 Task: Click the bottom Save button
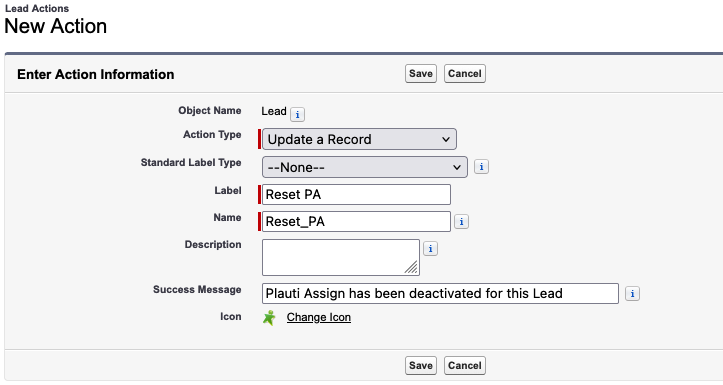(x=421, y=366)
